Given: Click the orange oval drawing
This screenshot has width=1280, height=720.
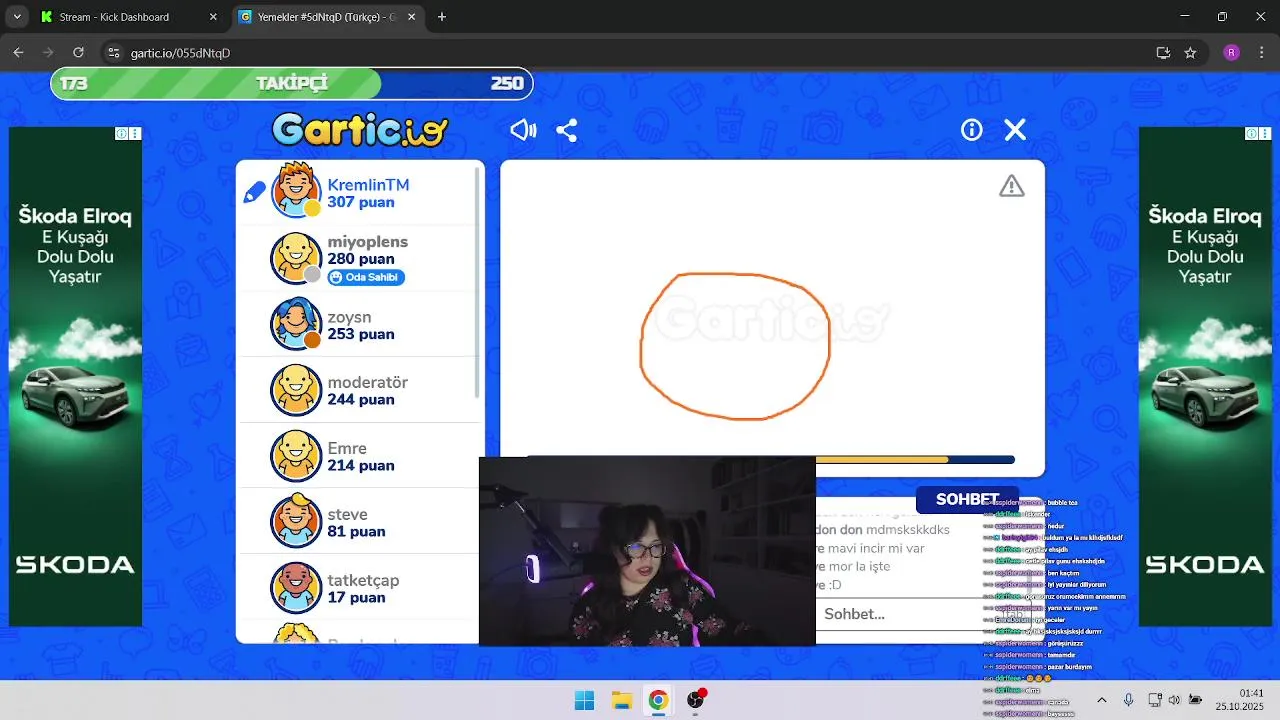Looking at the screenshot, I should pos(735,346).
